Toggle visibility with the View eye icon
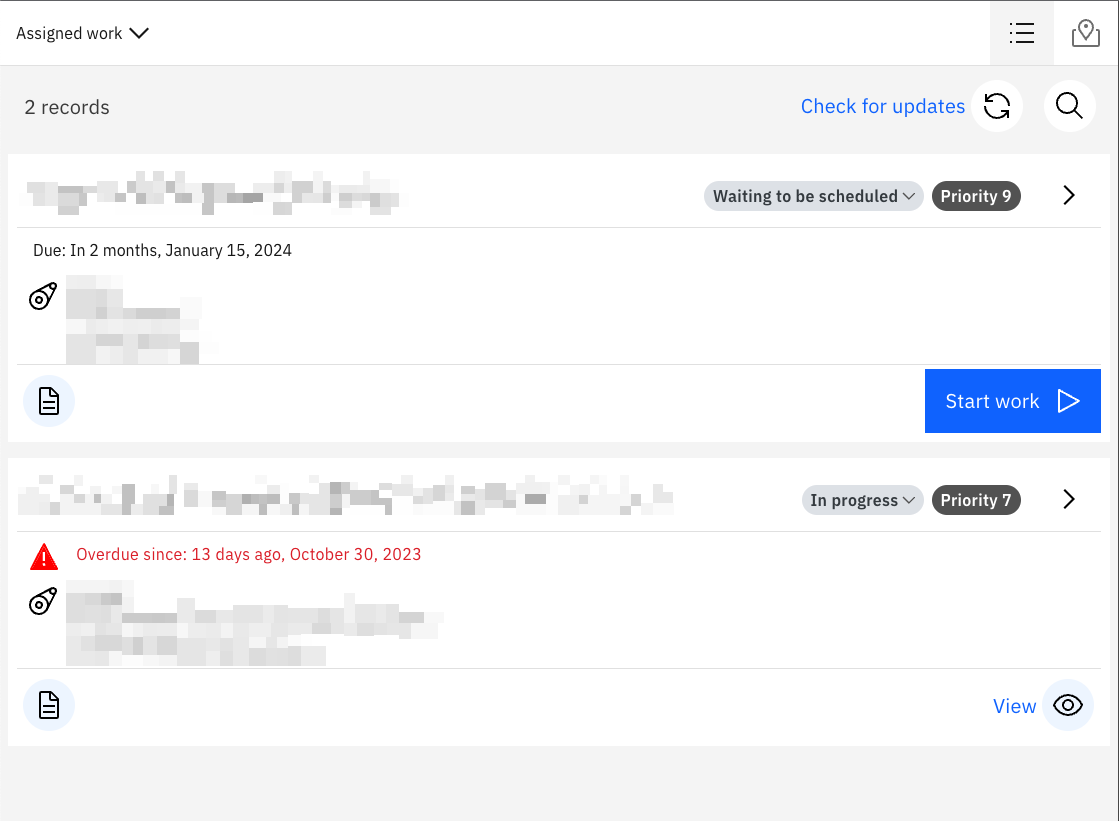1119x821 pixels. (x=1067, y=705)
